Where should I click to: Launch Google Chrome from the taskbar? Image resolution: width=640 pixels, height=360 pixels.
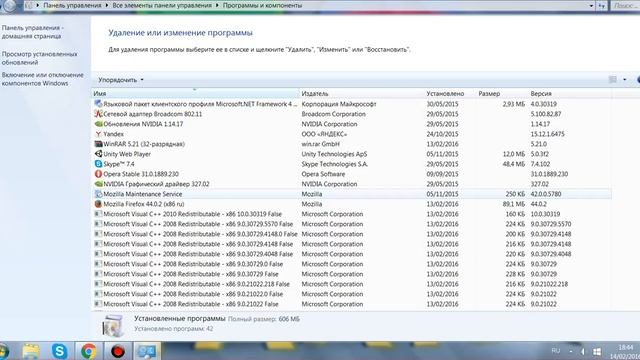point(89,351)
